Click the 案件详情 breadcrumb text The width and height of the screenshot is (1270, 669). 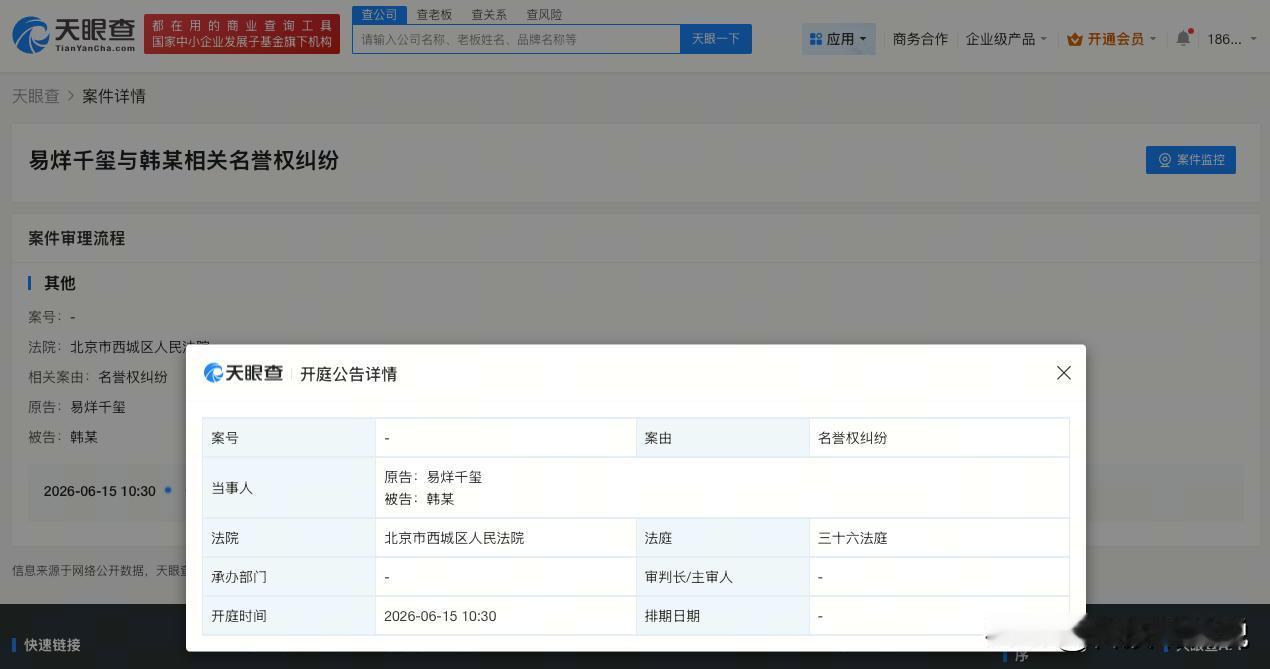point(114,96)
